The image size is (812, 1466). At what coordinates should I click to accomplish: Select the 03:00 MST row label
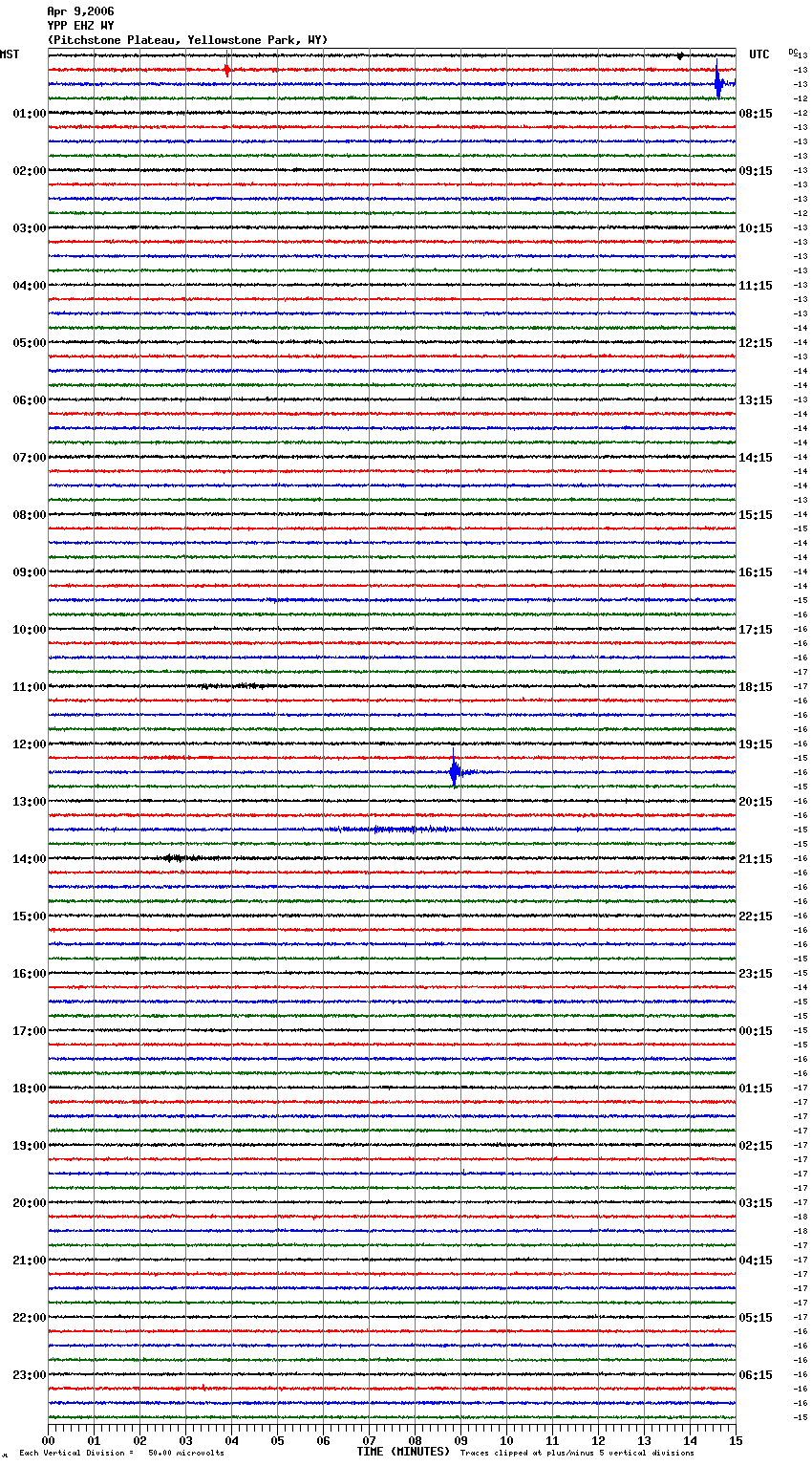[x=30, y=228]
